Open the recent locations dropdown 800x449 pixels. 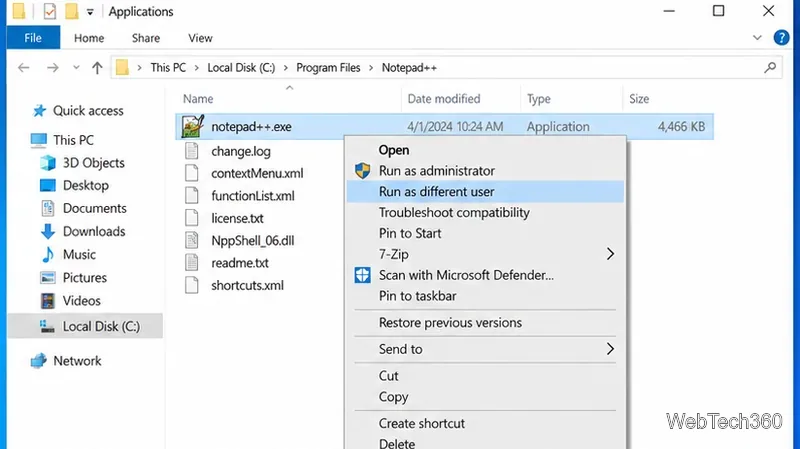[x=76, y=68]
